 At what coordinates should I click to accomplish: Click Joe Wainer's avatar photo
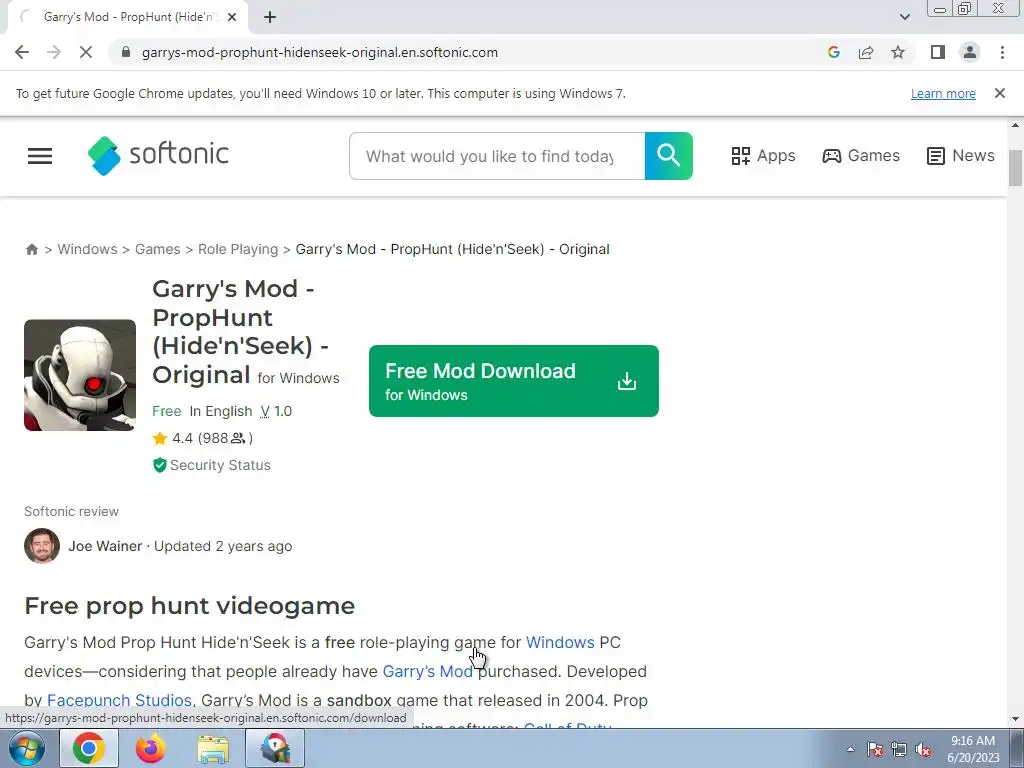[42, 546]
